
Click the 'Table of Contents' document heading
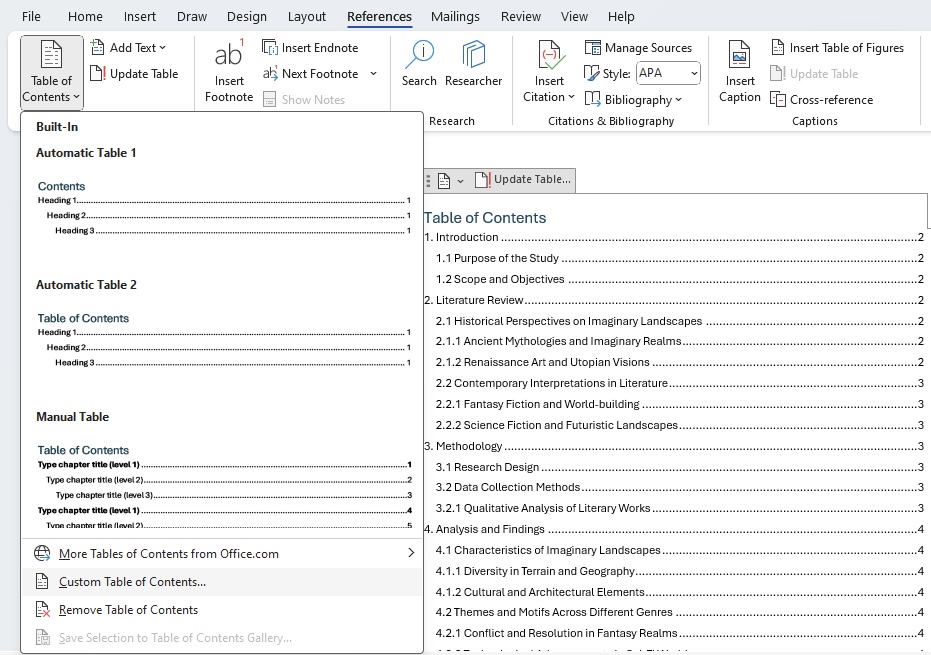coord(485,218)
